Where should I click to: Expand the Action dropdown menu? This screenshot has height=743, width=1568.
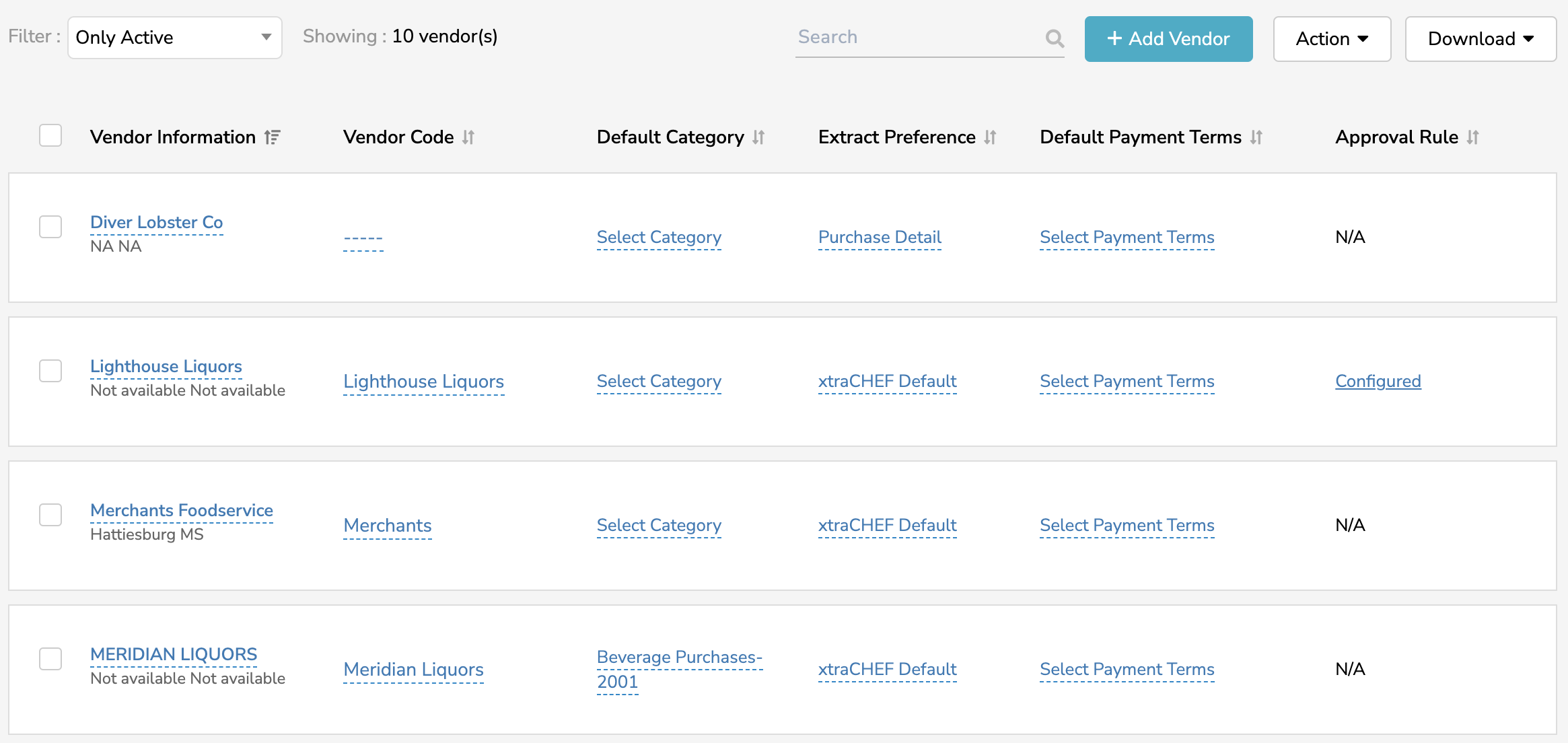tap(1331, 39)
